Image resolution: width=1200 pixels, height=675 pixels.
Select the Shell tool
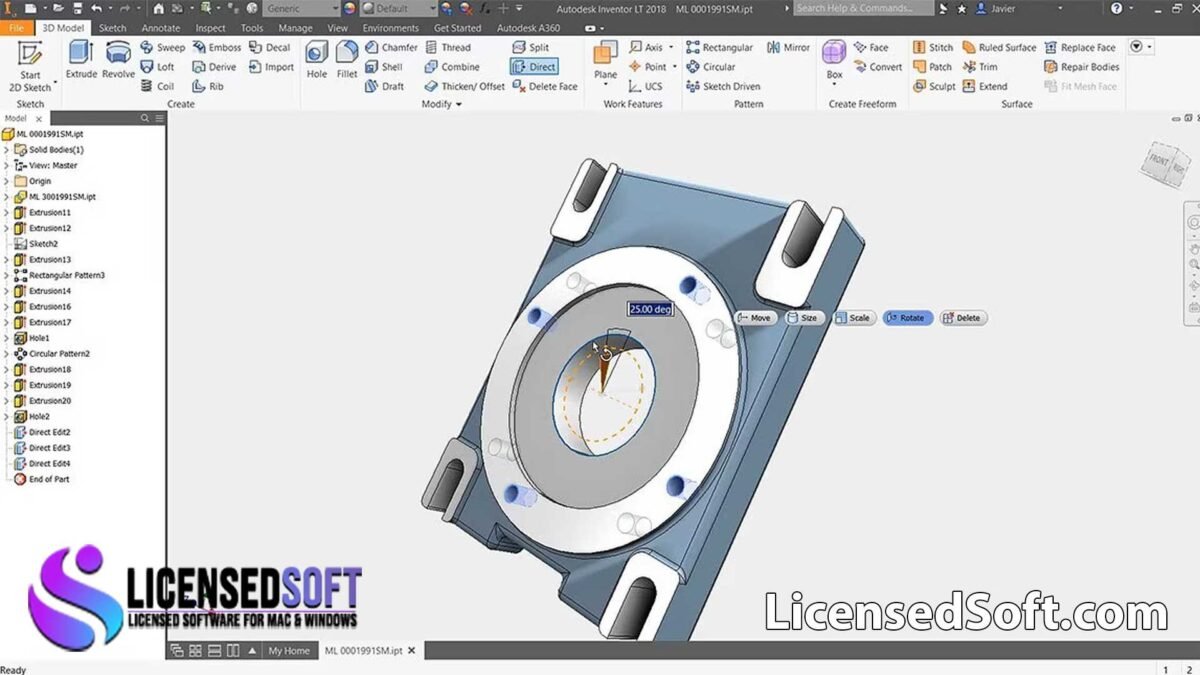click(384, 67)
